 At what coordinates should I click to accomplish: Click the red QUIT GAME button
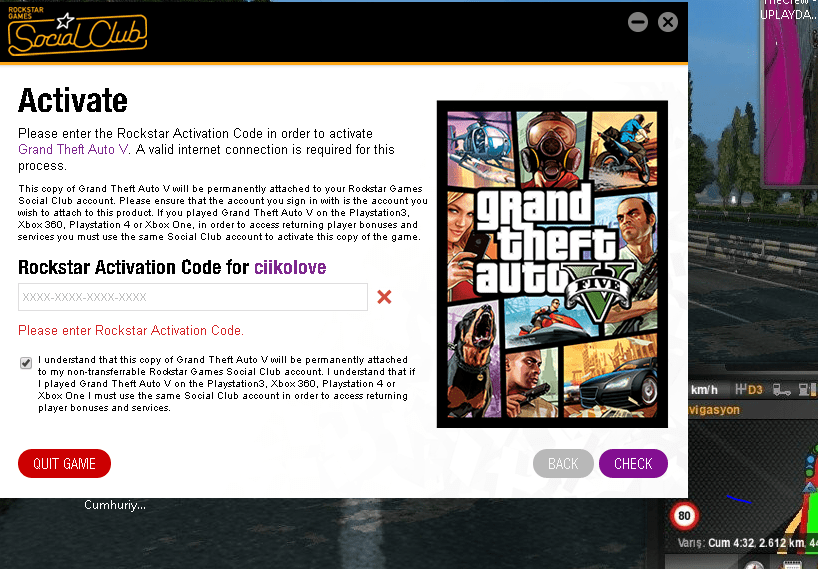coord(64,464)
